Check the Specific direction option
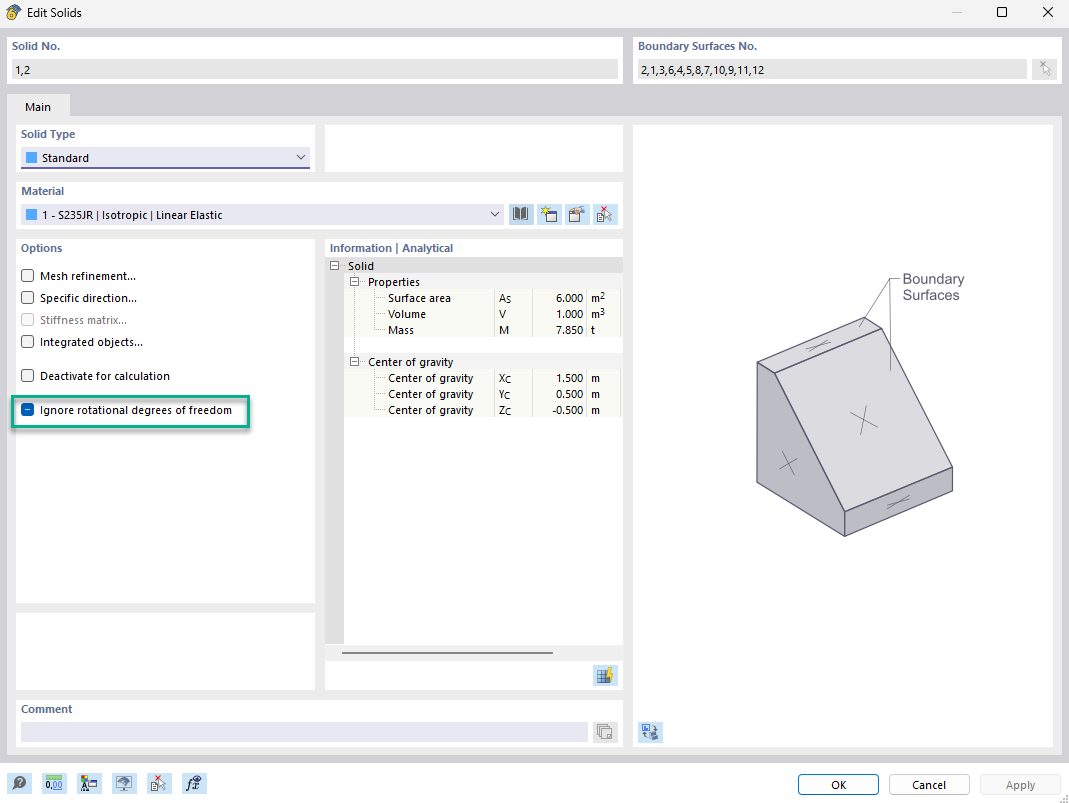Screen dimensions: 1069x803 [x=27, y=297]
